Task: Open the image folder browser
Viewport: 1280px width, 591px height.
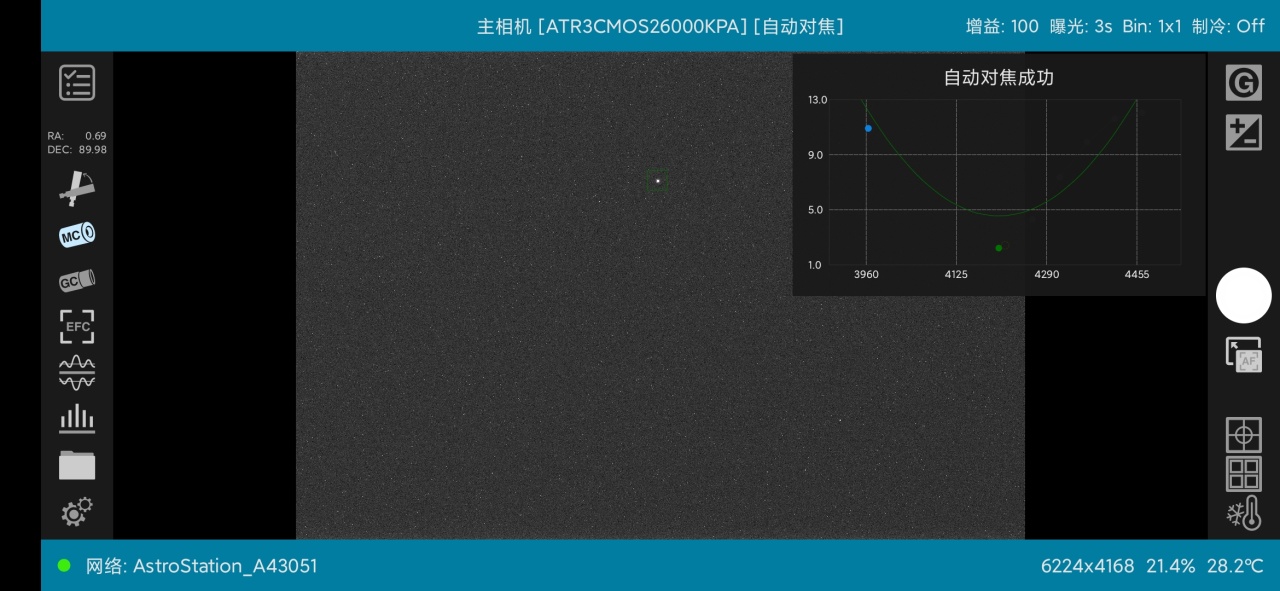Action: (x=77, y=465)
